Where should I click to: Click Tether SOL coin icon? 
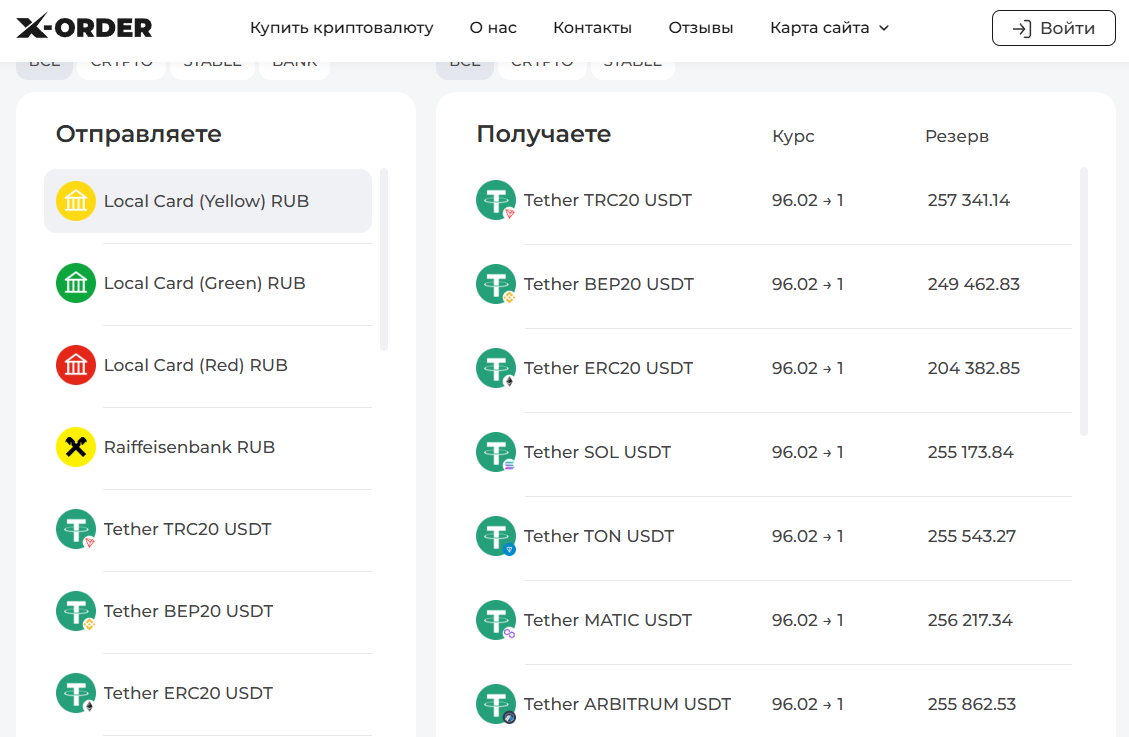coord(496,452)
